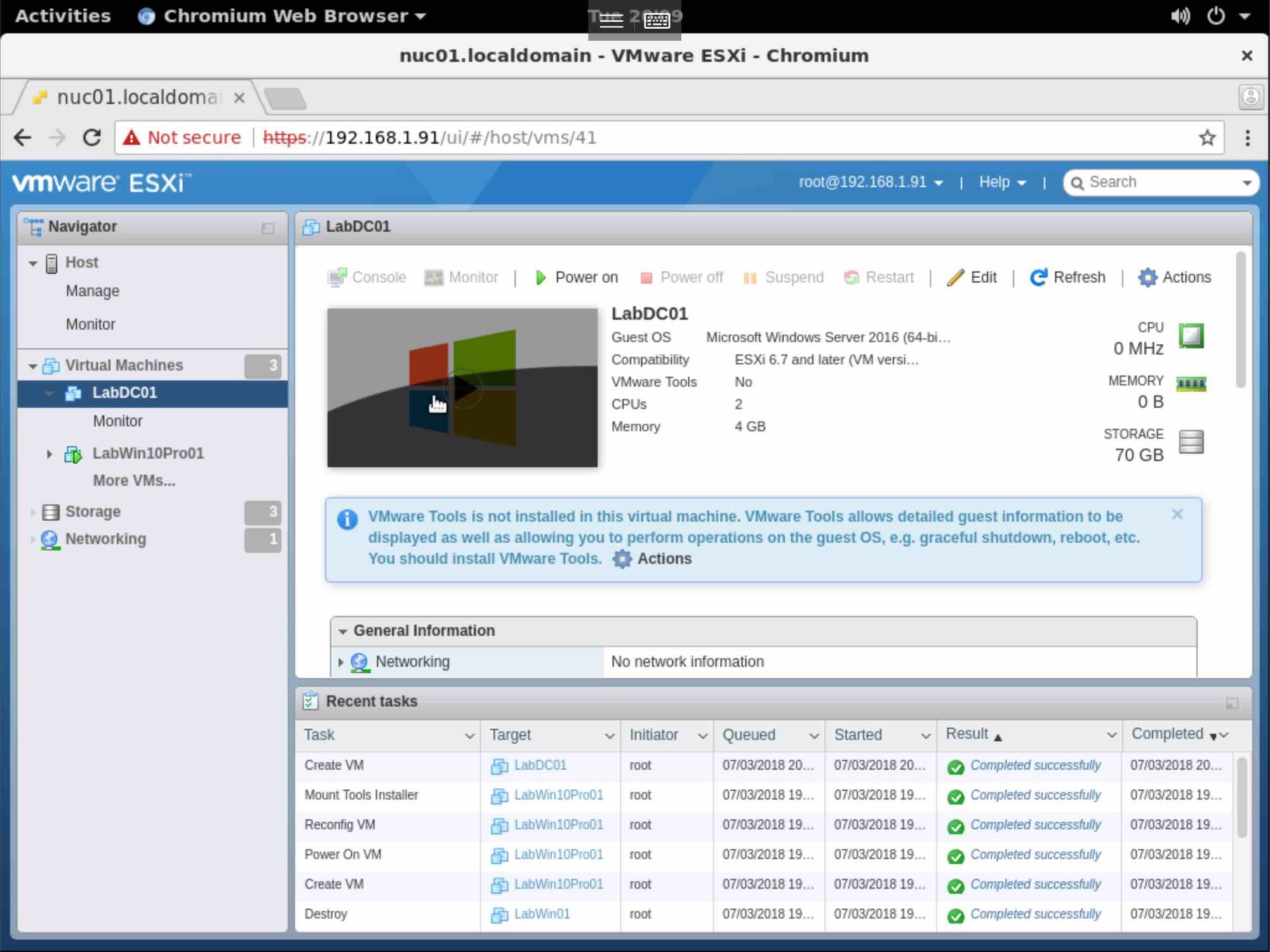The image size is (1270, 952).
Task: Dismiss the VMware Tools info banner
Action: coord(1177,514)
